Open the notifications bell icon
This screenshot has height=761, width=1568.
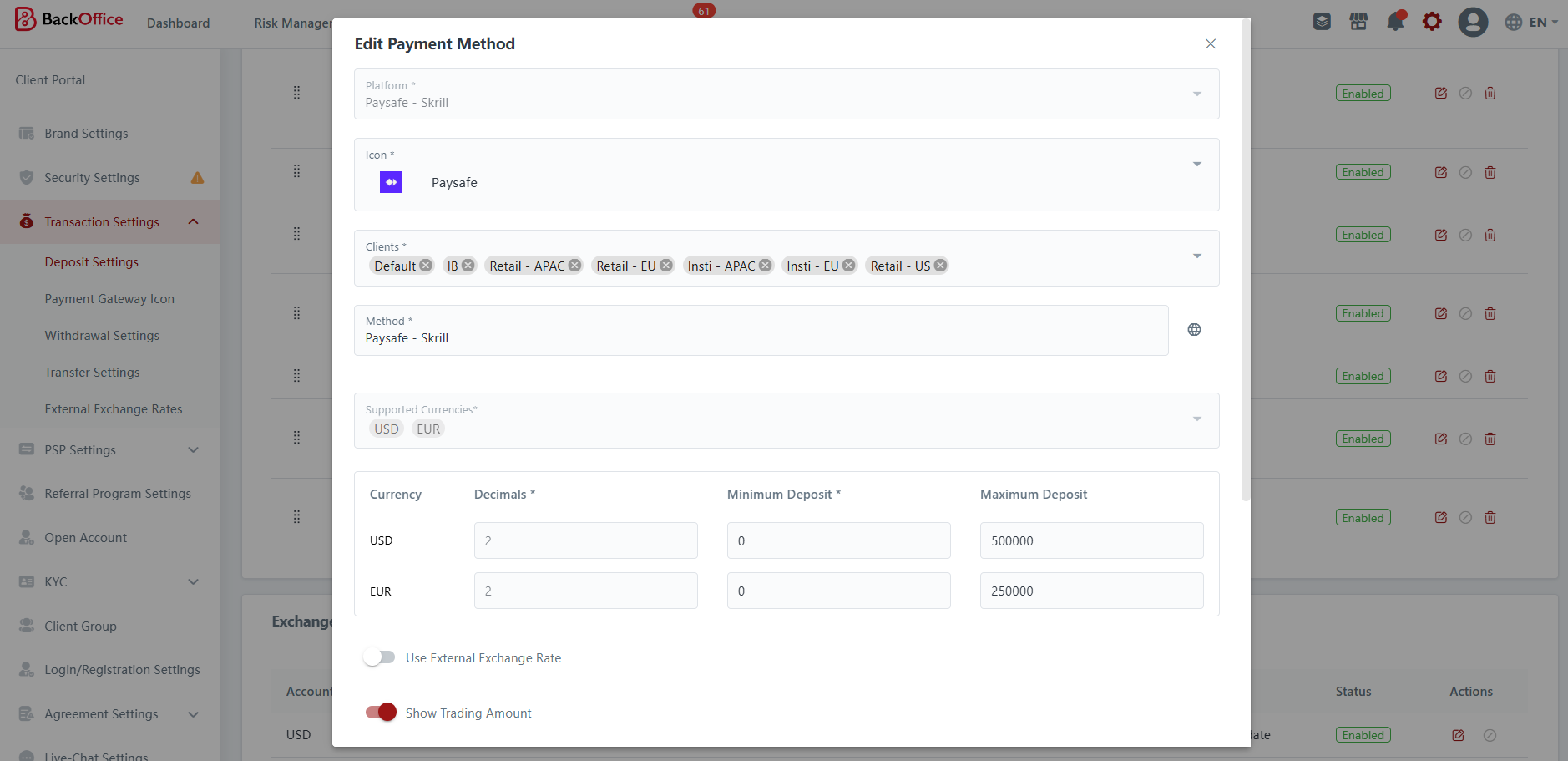[x=1395, y=22]
